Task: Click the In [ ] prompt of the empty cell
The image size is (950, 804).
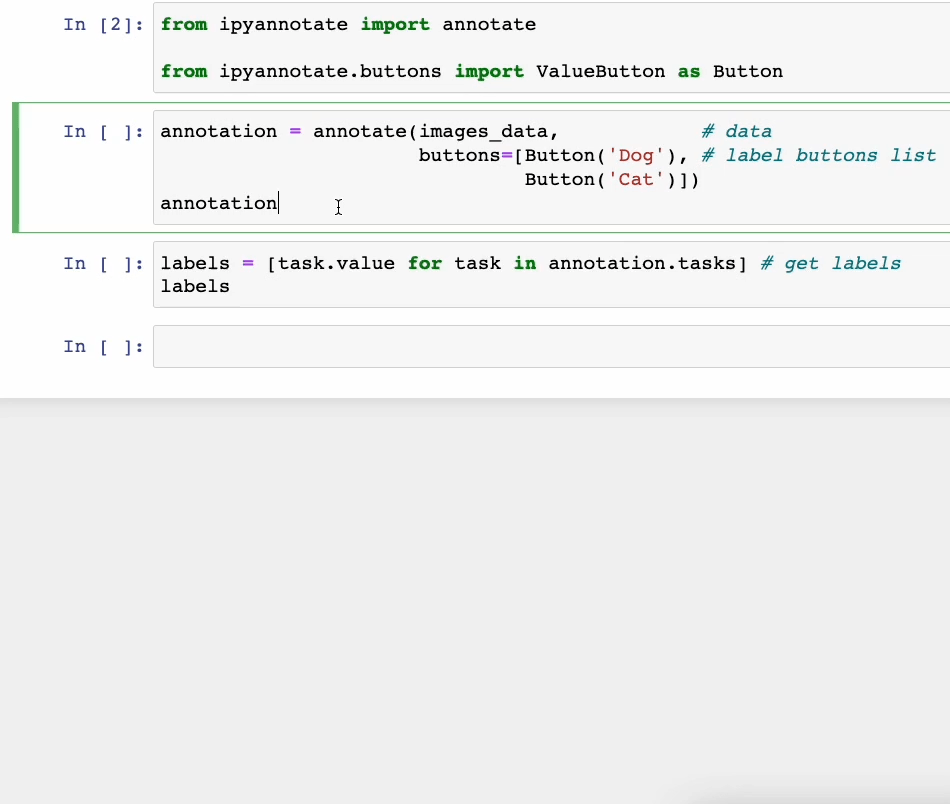Action: click(102, 346)
